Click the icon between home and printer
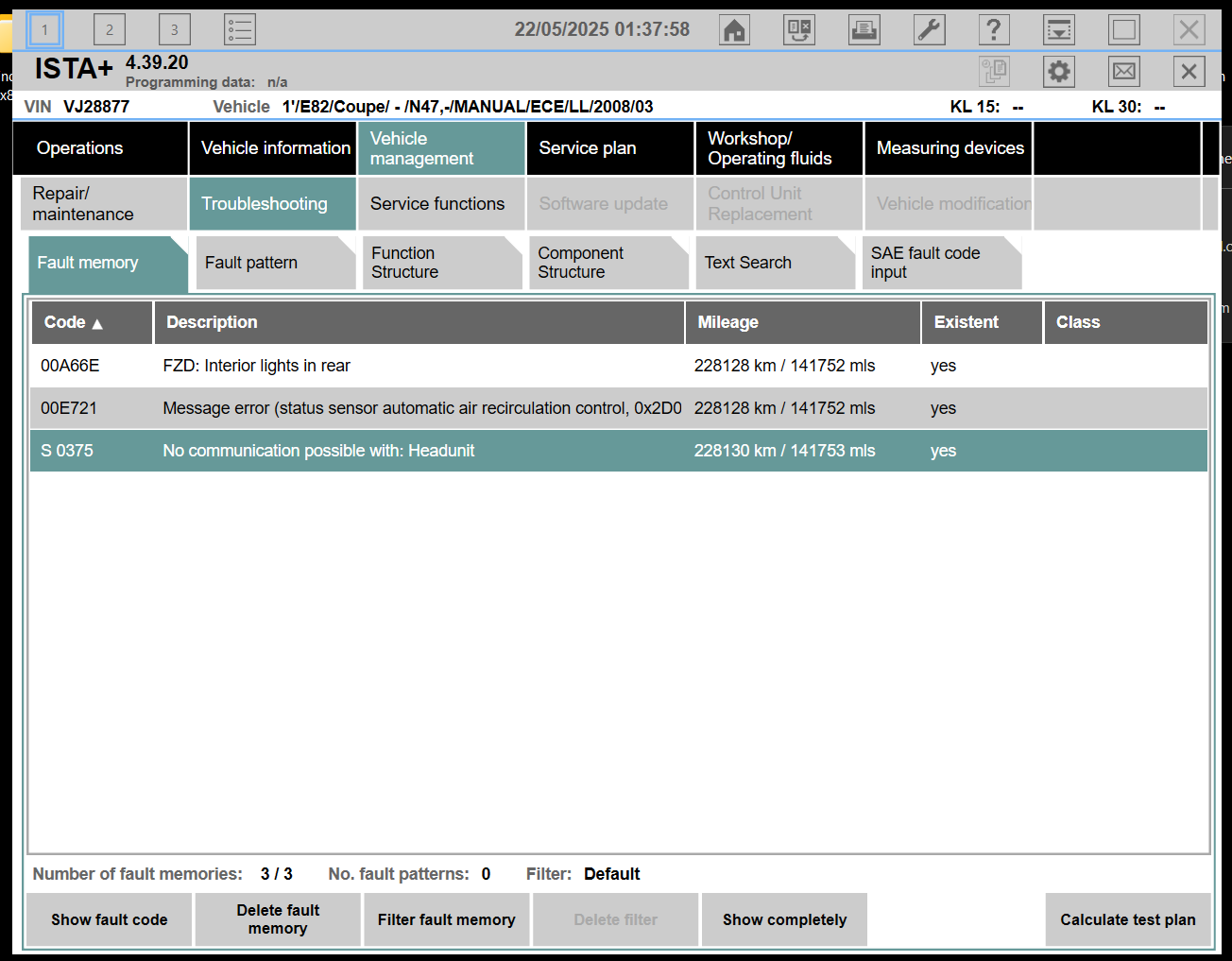Screen dimensions: 1232x961 799,30
